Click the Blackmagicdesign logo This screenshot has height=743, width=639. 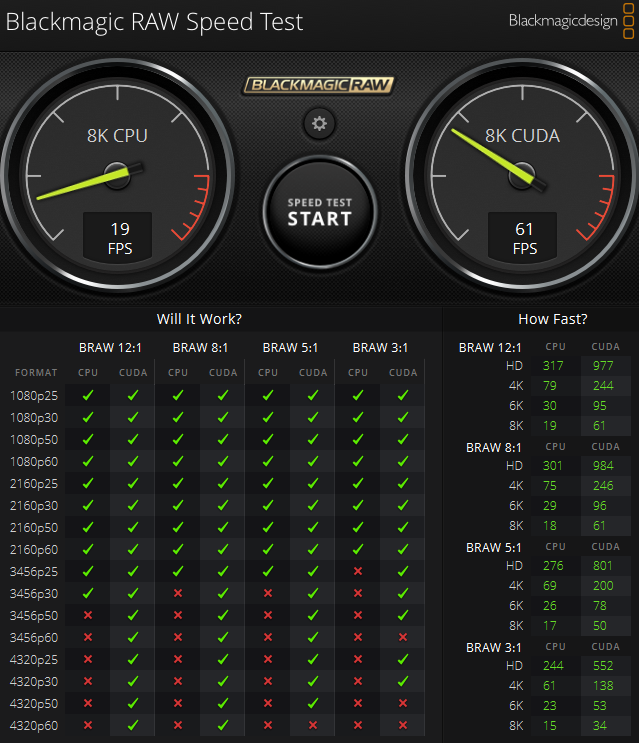pos(571,21)
